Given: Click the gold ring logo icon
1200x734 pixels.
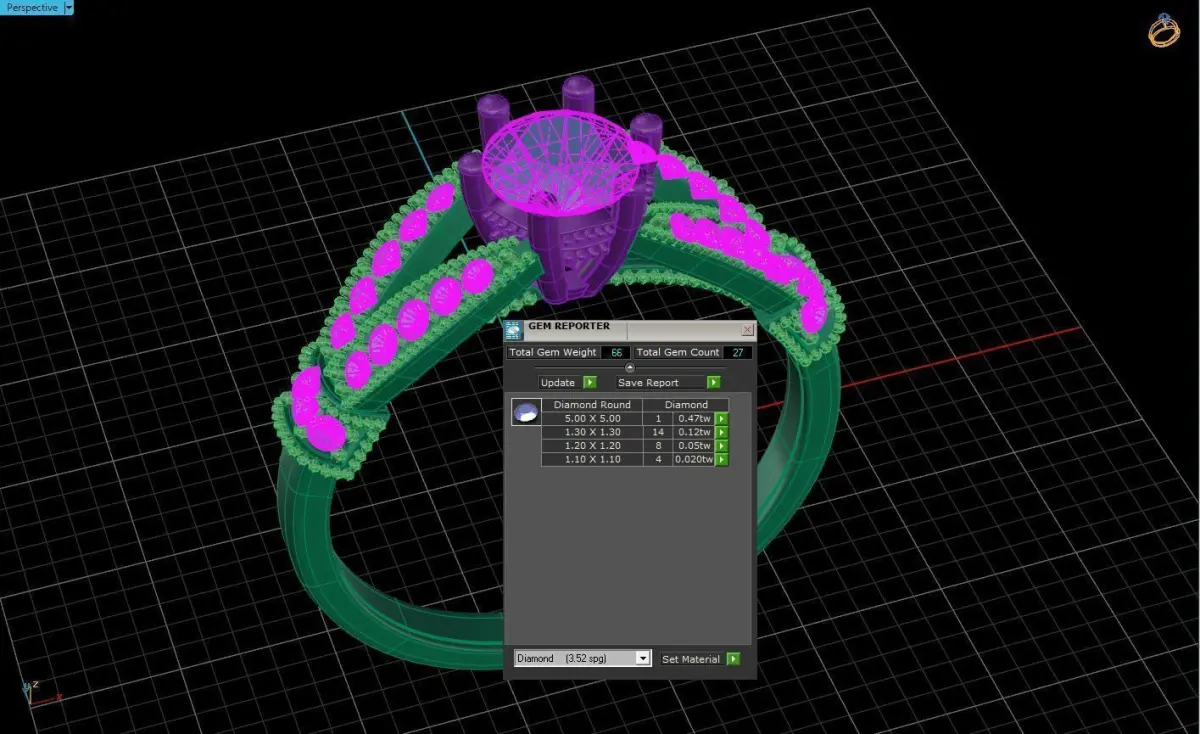Looking at the screenshot, I should [x=1164, y=30].
